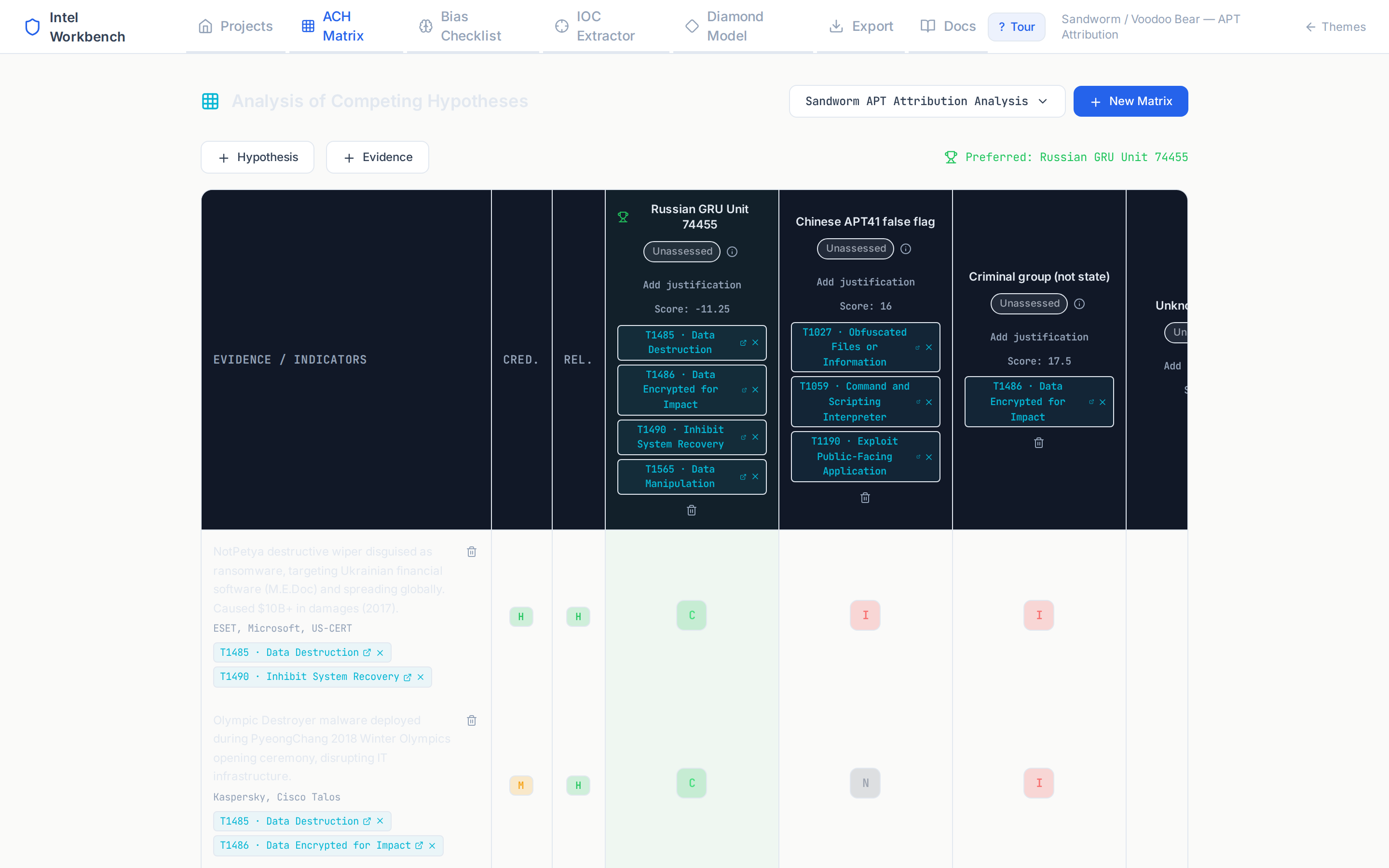Toggle NotPetya relevance H badge
The image size is (1389, 868).
(x=578, y=617)
